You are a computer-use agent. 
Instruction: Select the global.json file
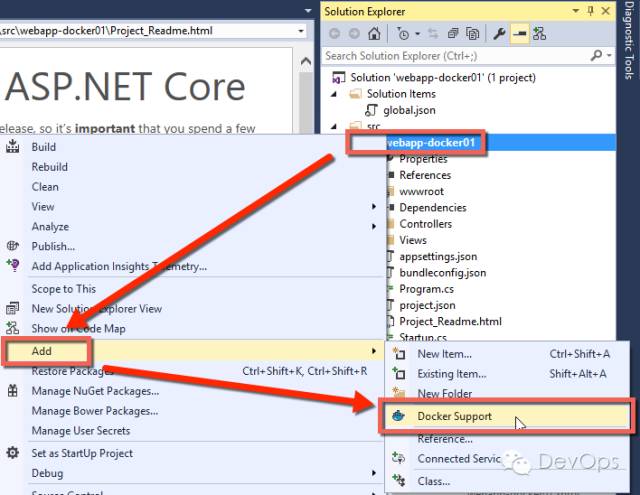[x=409, y=110]
